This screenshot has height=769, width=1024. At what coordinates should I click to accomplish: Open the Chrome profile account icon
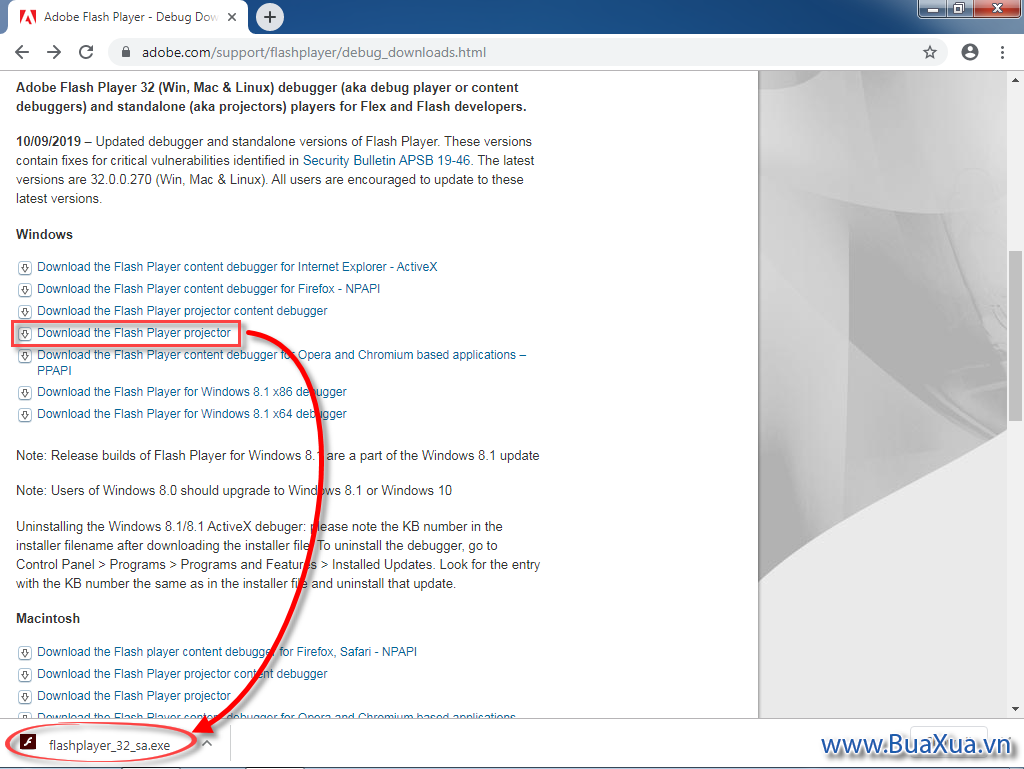click(x=970, y=52)
